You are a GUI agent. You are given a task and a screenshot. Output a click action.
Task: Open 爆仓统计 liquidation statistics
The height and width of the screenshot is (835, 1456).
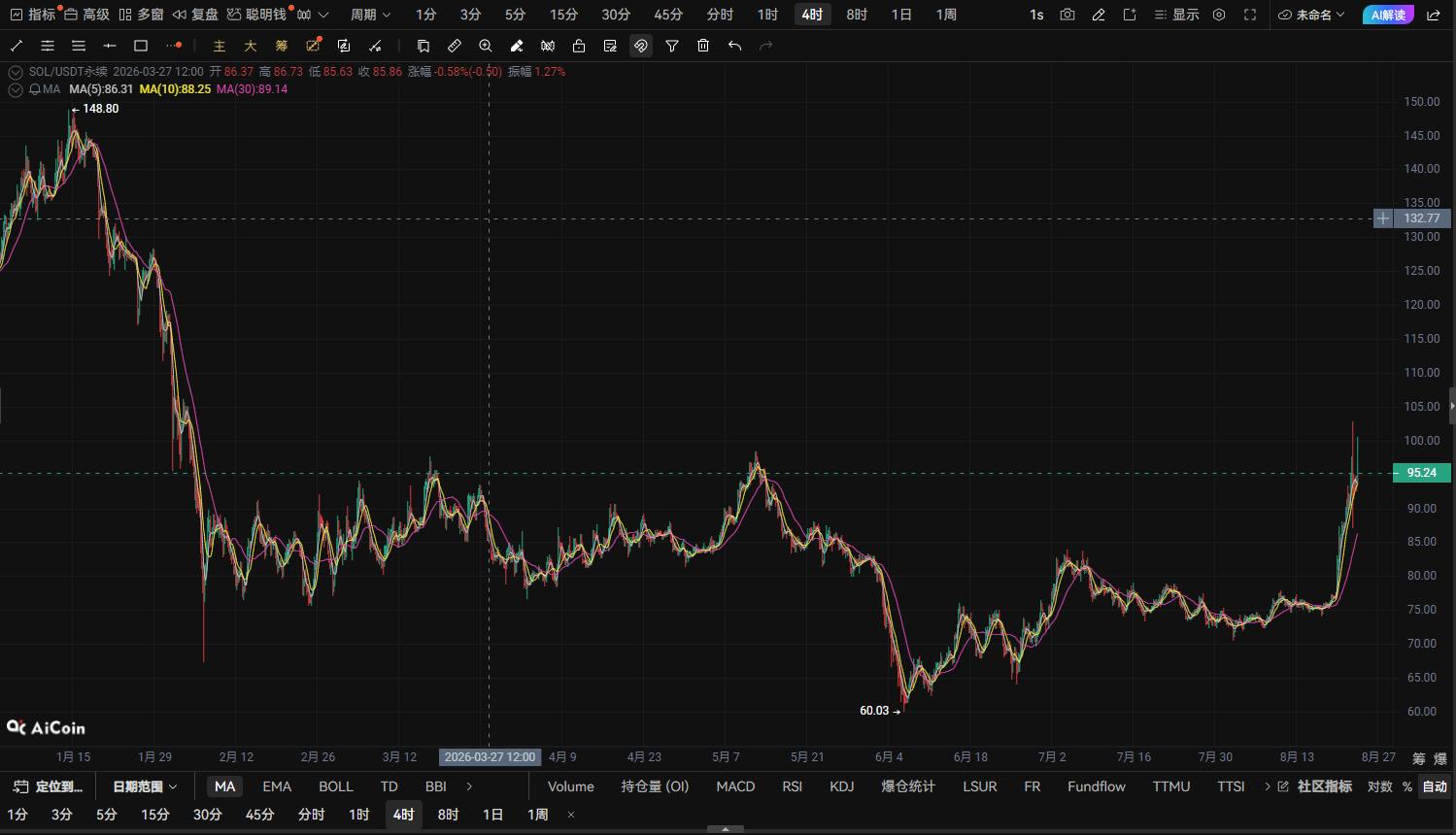[908, 786]
